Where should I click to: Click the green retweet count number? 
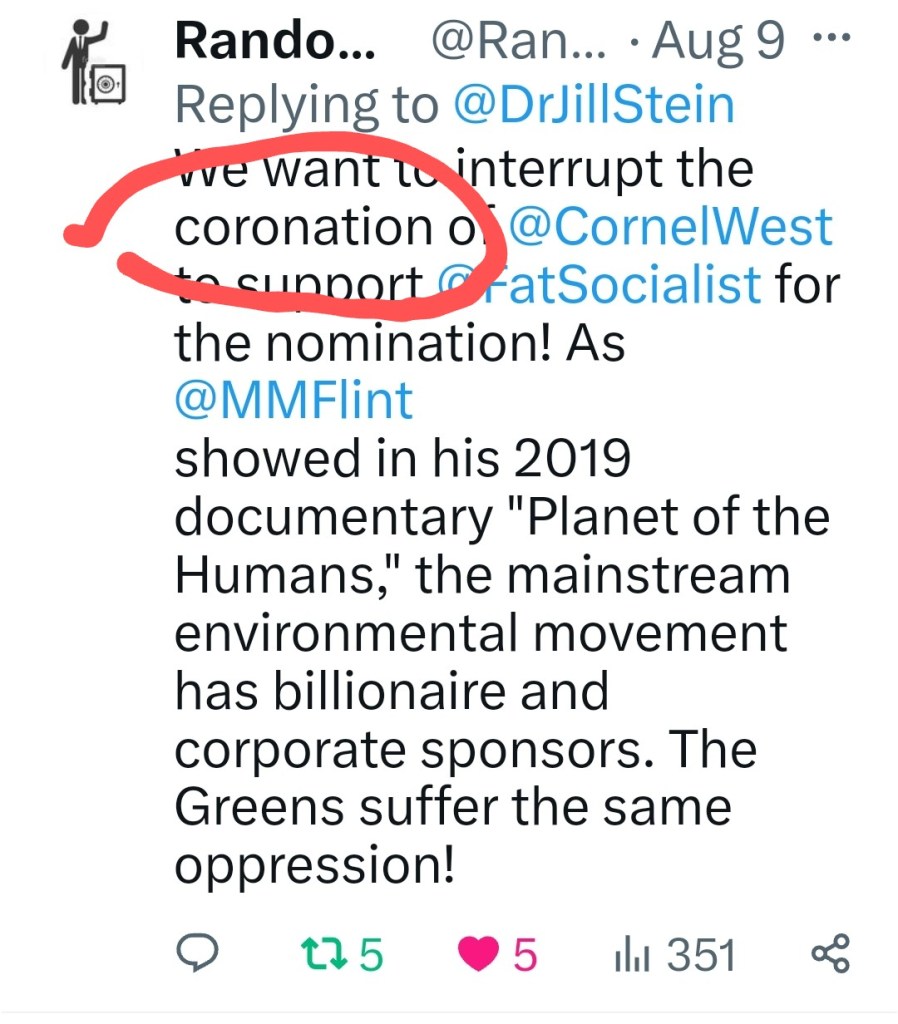[370, 955]
